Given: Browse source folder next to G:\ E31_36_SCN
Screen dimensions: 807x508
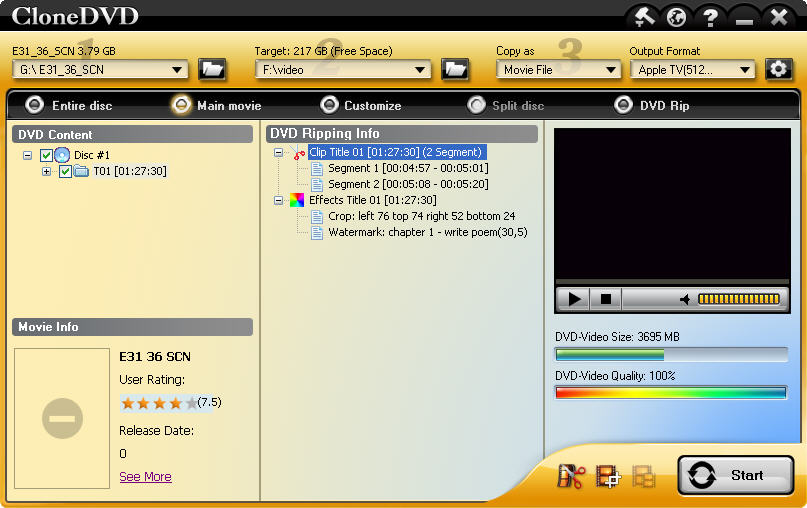Looking at the screenshot, I should [x=212, y=69].
